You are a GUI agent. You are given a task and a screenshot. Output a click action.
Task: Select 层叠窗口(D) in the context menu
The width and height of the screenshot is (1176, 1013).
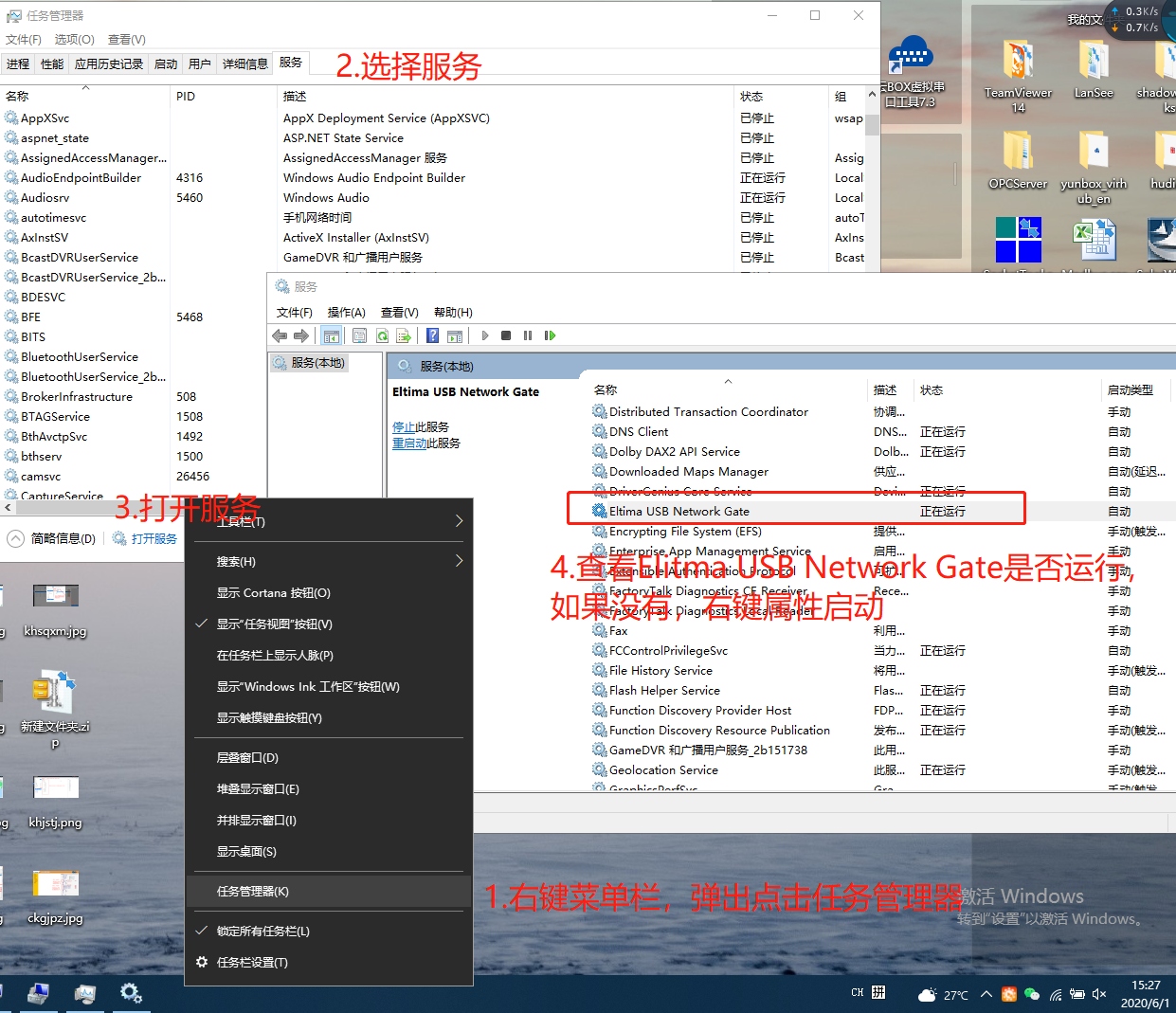(328, 758)
